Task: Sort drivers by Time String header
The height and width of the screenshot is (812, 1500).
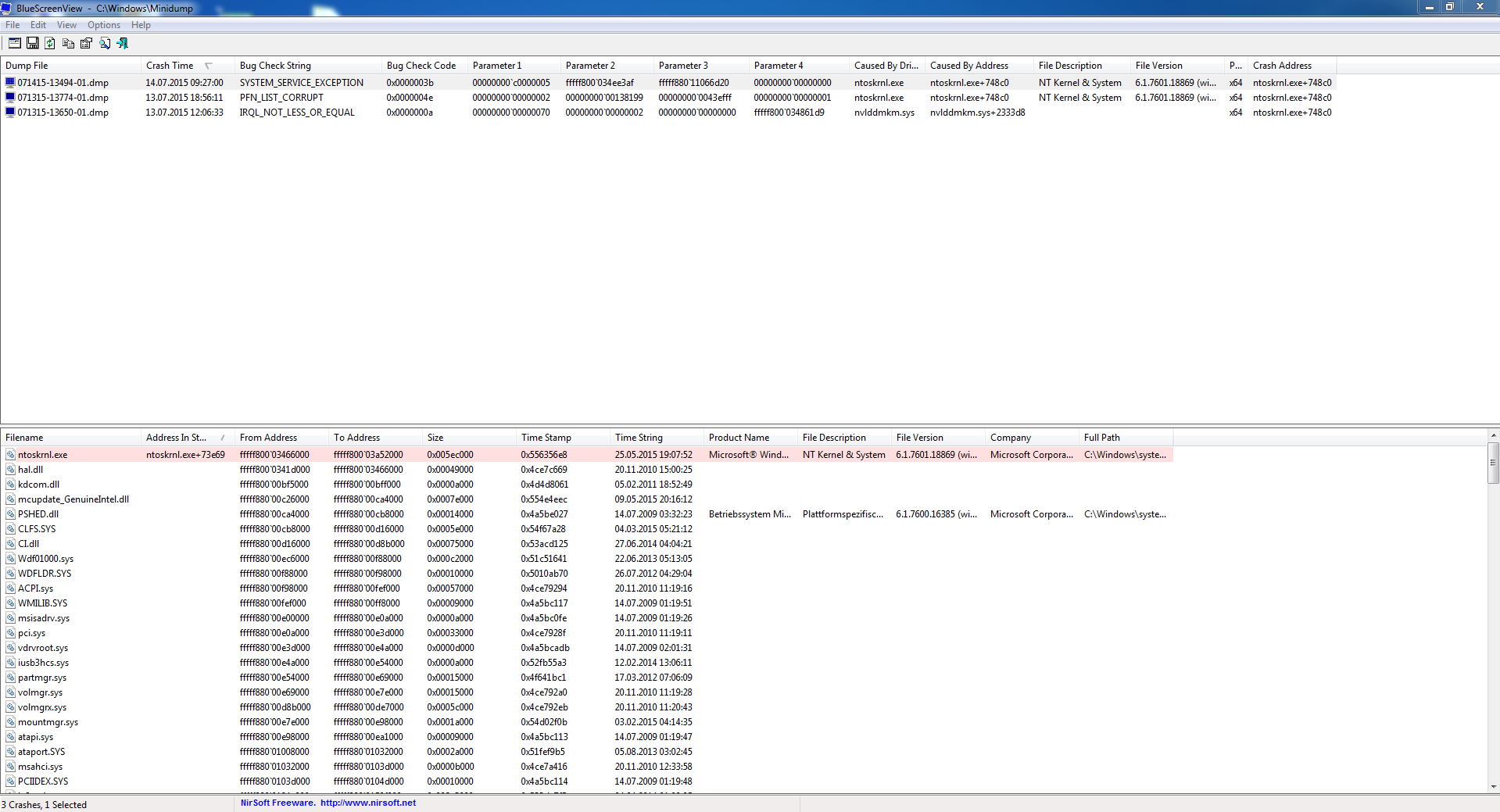Action: point(657,438)
